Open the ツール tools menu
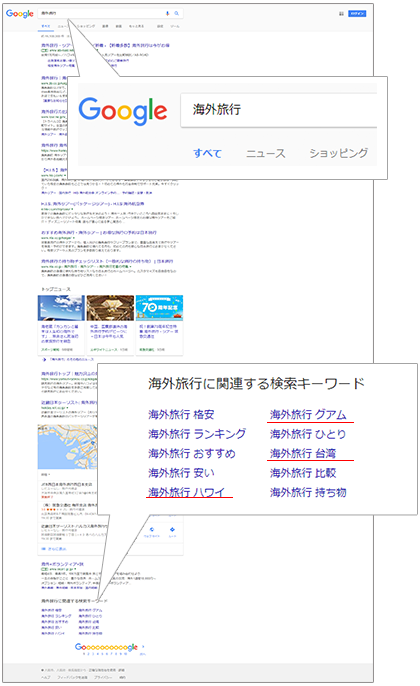Image resolution: width=420 pixels, height=686 pixels. tap(175, 26)
